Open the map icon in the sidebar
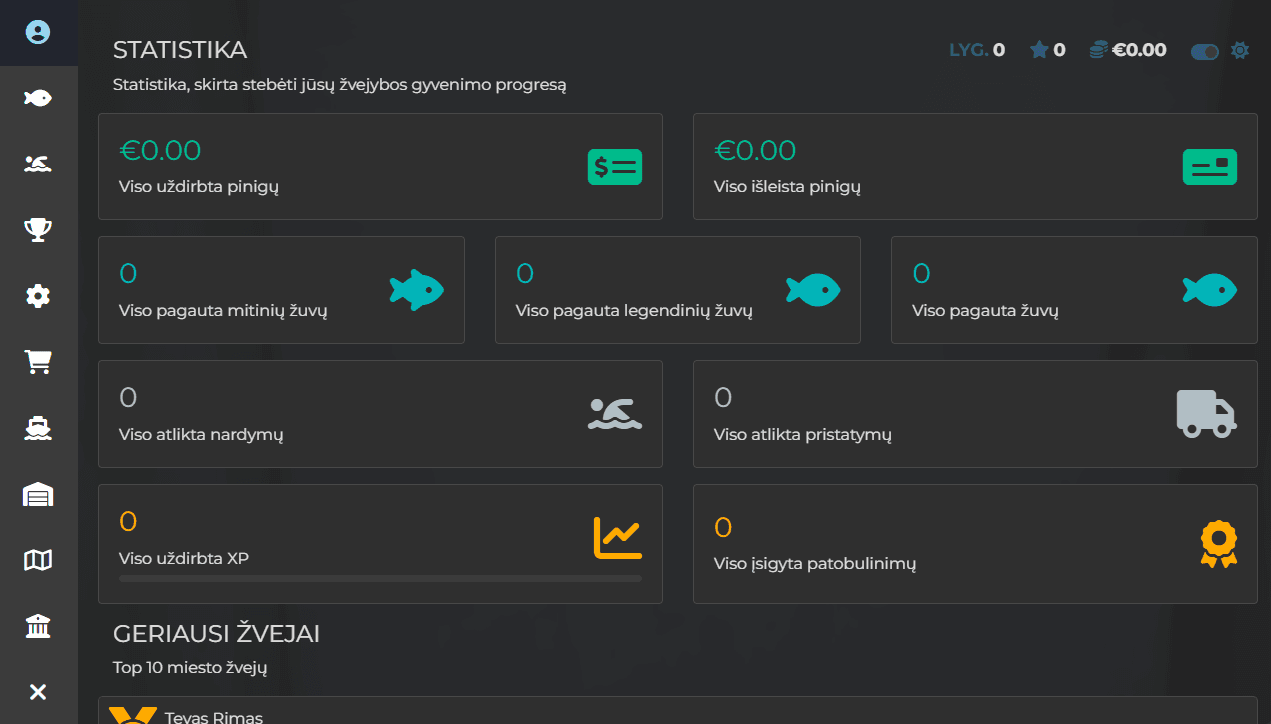This screenshot has height=724, width=1271. point(38,560)
